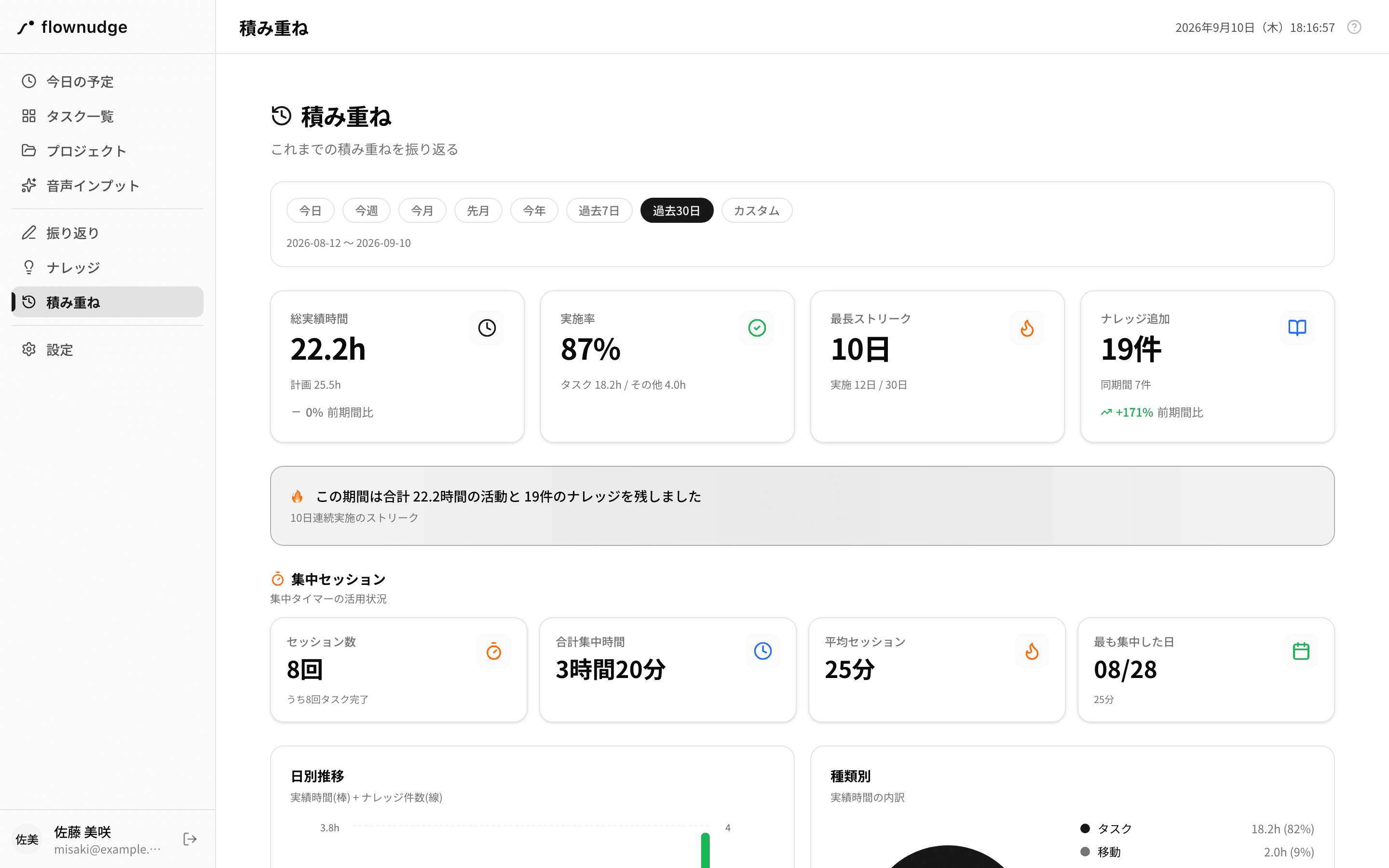Click the calendar icon on 最も集中した日 card
The height and width of the screenshot is (868, 1389).
click(1301, 651)
